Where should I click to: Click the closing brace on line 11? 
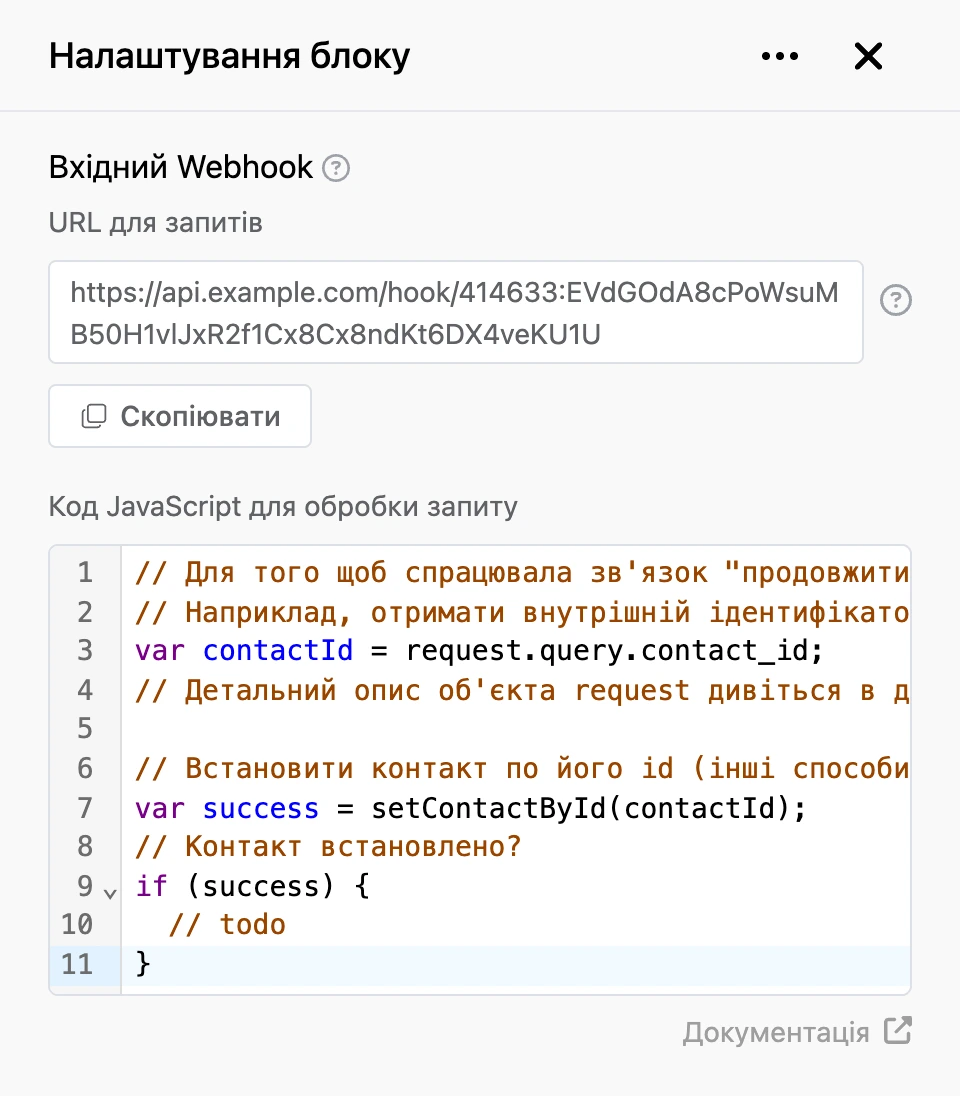143,964
